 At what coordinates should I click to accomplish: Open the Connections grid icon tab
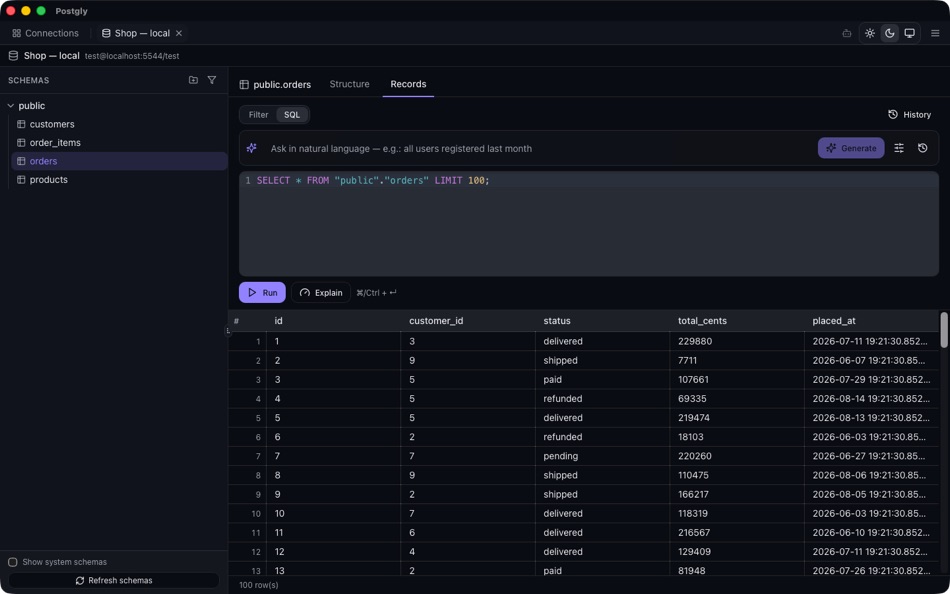point(45,33)
